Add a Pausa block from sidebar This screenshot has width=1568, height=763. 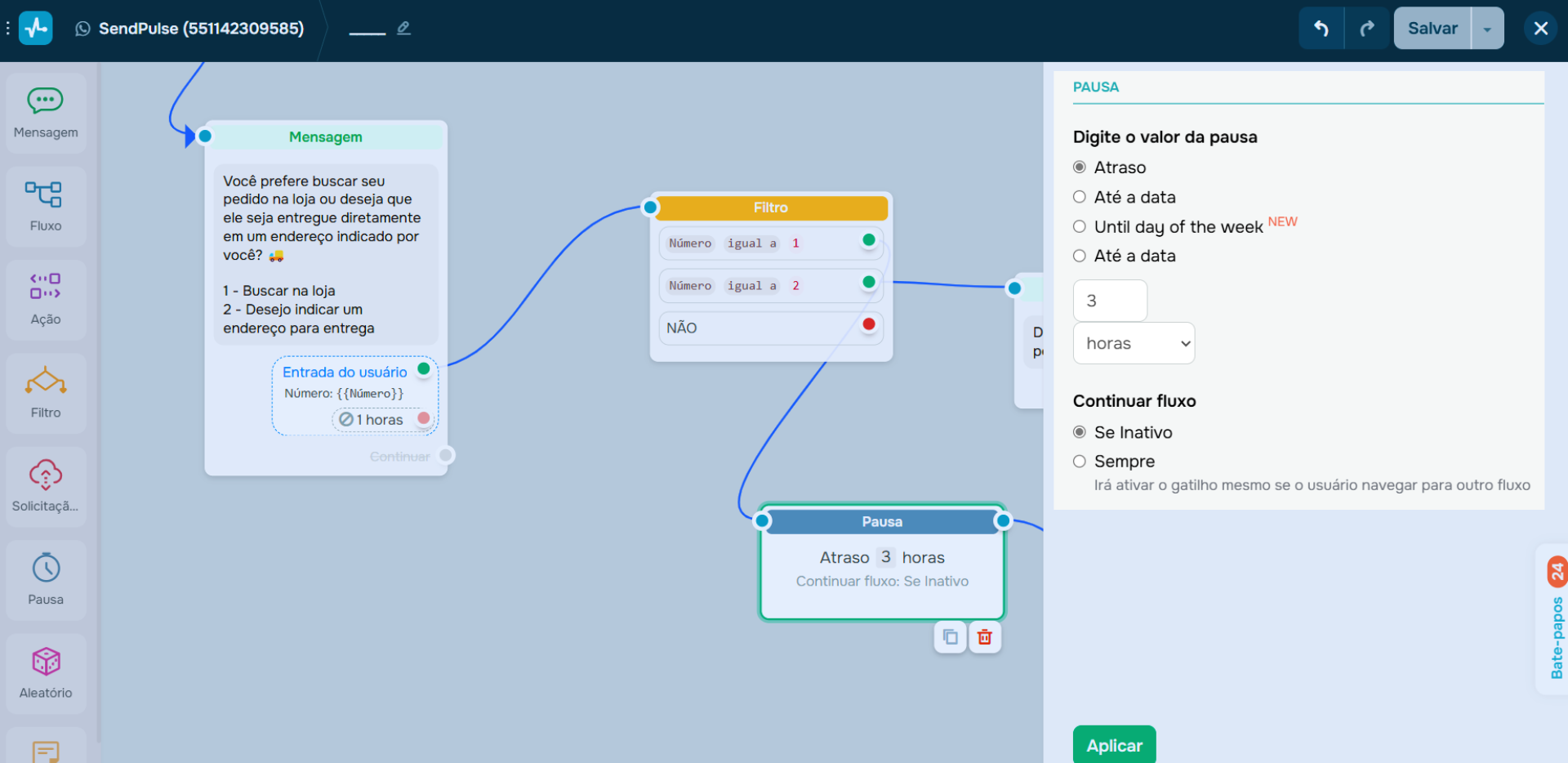click(x=46, y=580)
